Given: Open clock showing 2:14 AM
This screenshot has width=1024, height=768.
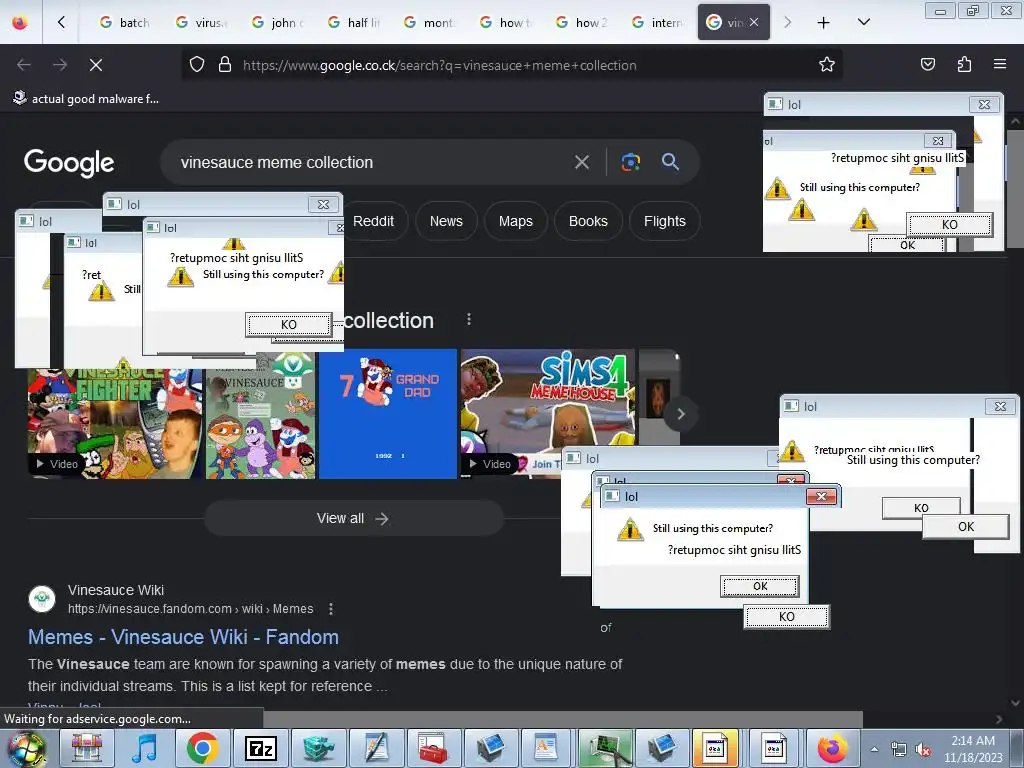Looking at the screenshot, I should (x=973, y=749).
